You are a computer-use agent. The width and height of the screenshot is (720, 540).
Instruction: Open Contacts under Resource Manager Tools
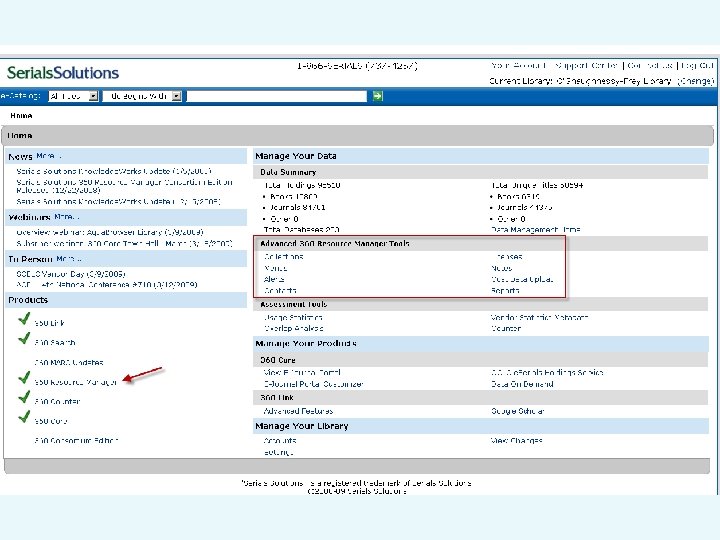pyautogui.click(x=280, y=291)
